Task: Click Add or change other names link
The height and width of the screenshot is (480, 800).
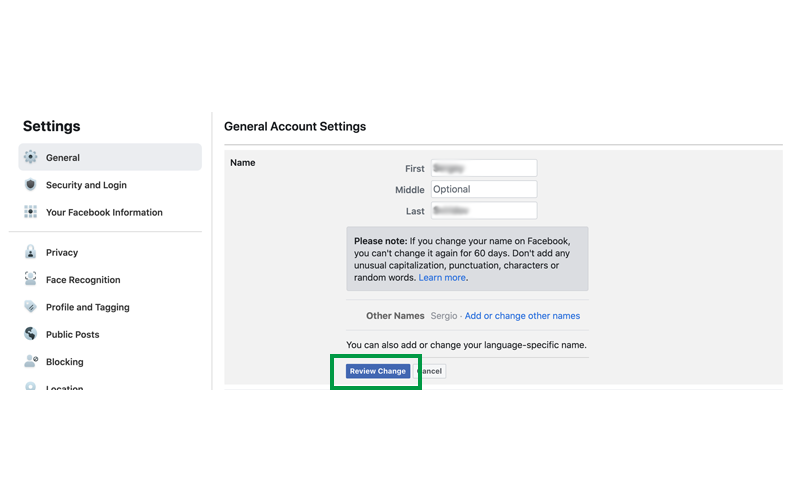Action: (522, 316)
